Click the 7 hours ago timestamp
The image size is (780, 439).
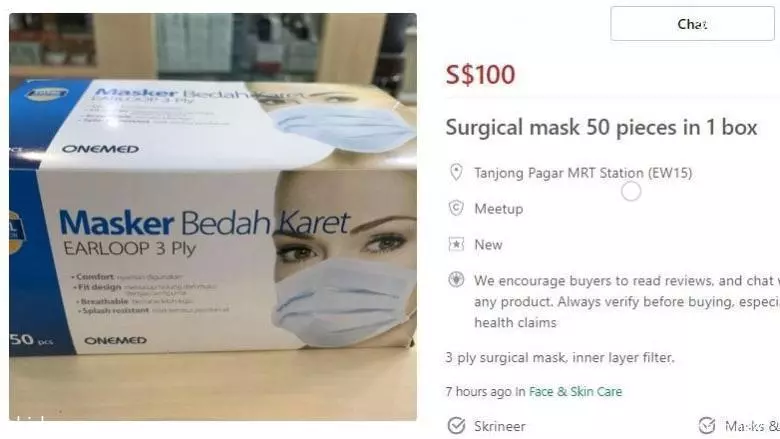479,392
